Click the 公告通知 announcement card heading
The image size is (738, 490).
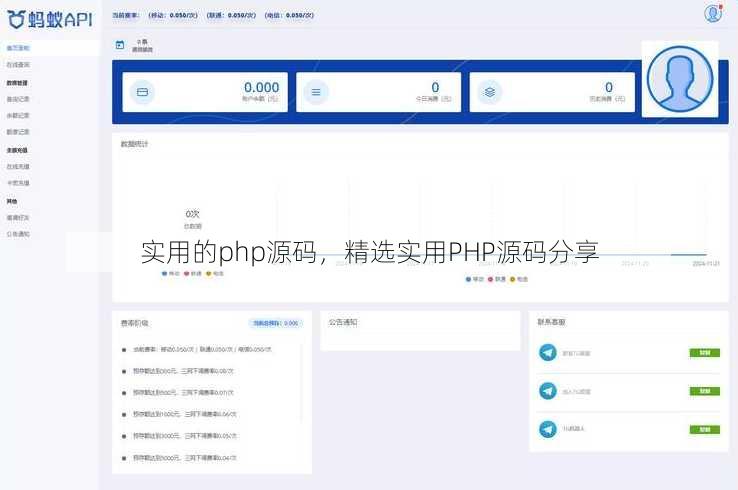point(343,322)
